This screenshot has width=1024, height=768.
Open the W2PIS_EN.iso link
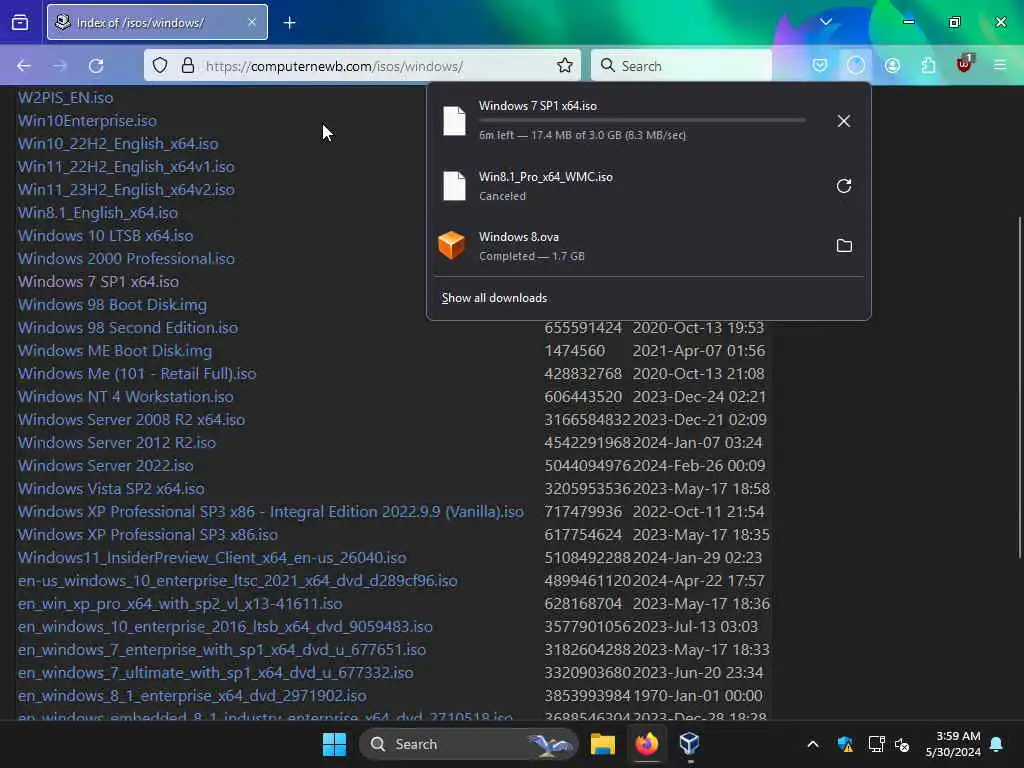(65, 98)
